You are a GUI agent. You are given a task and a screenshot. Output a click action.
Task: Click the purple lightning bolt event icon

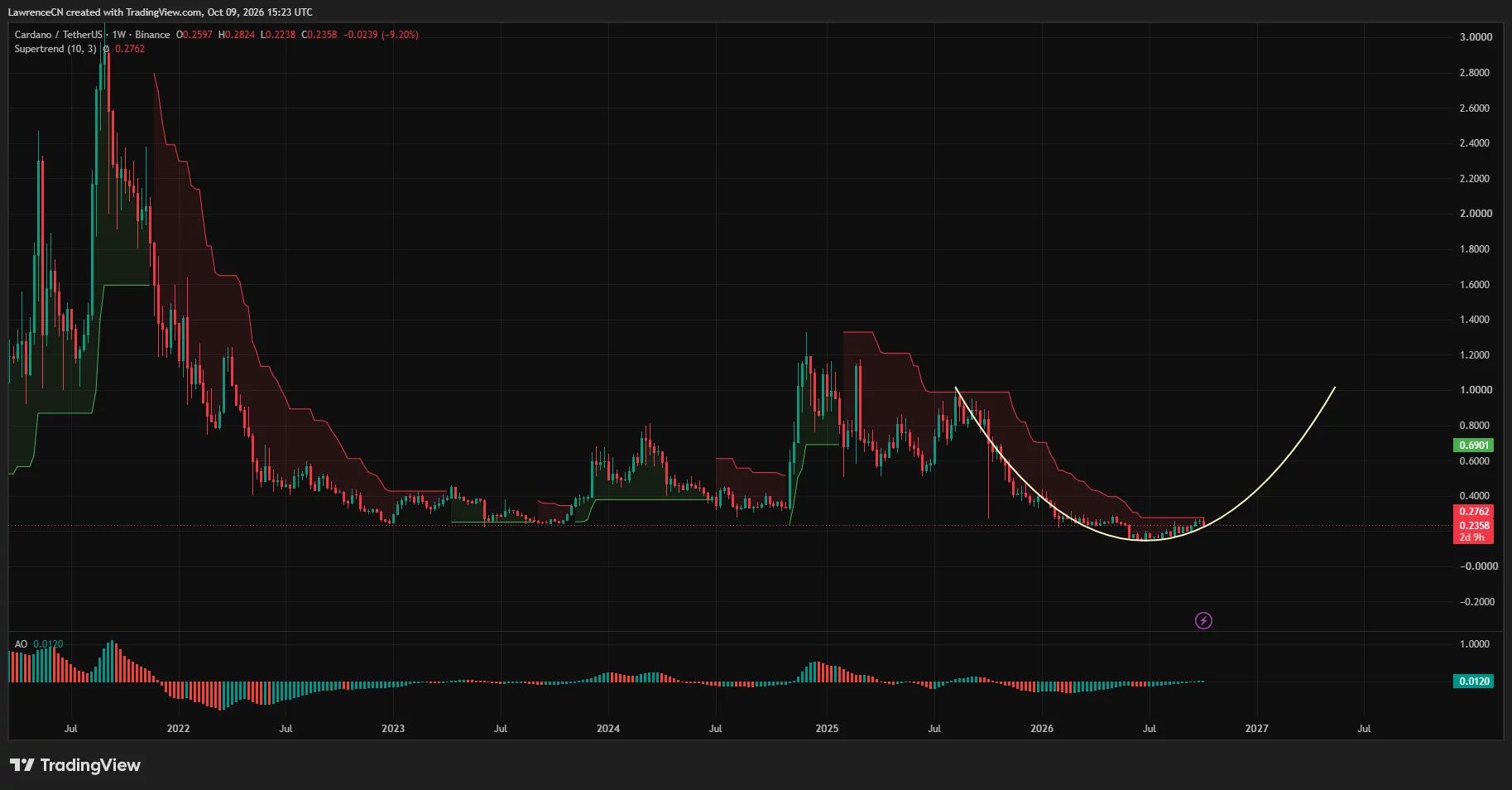point(1203,620)
